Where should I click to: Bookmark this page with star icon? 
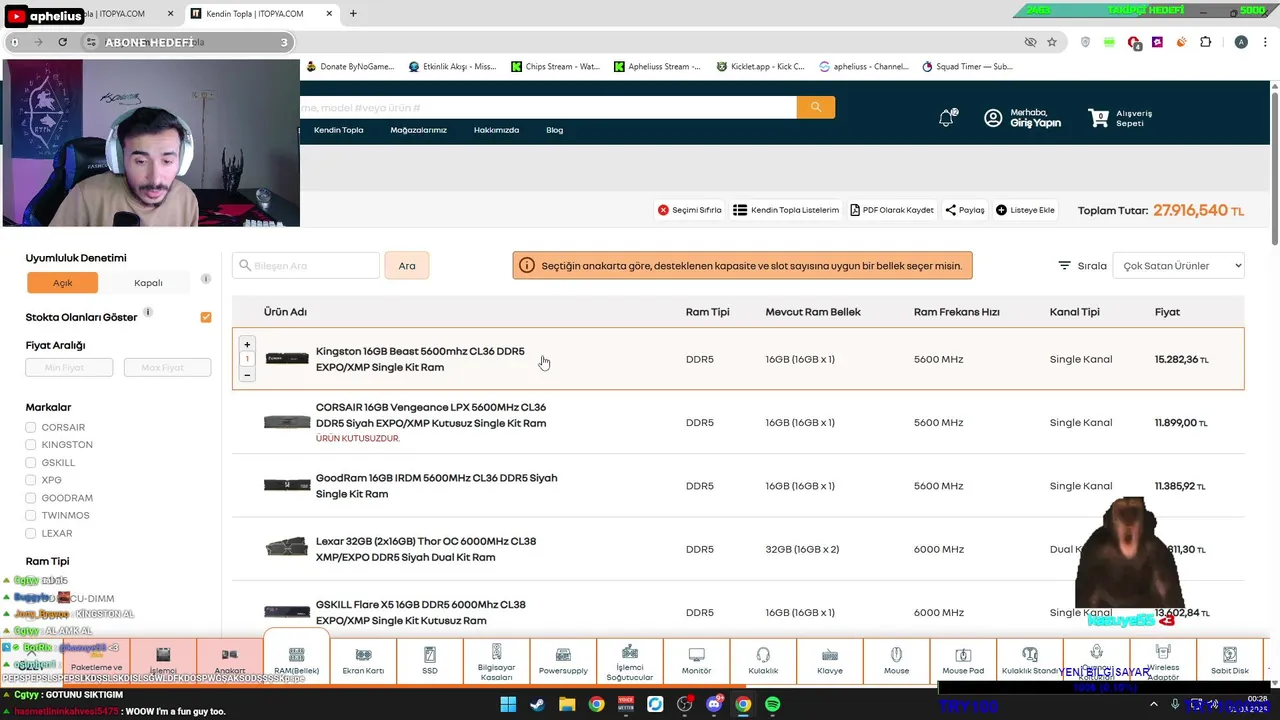(x=1052, y=43)
